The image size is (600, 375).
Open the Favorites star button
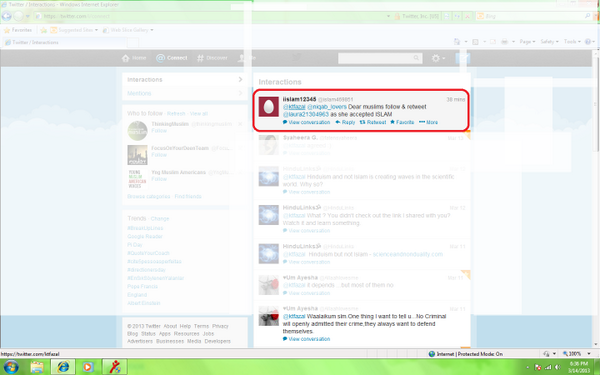point(18,30)
